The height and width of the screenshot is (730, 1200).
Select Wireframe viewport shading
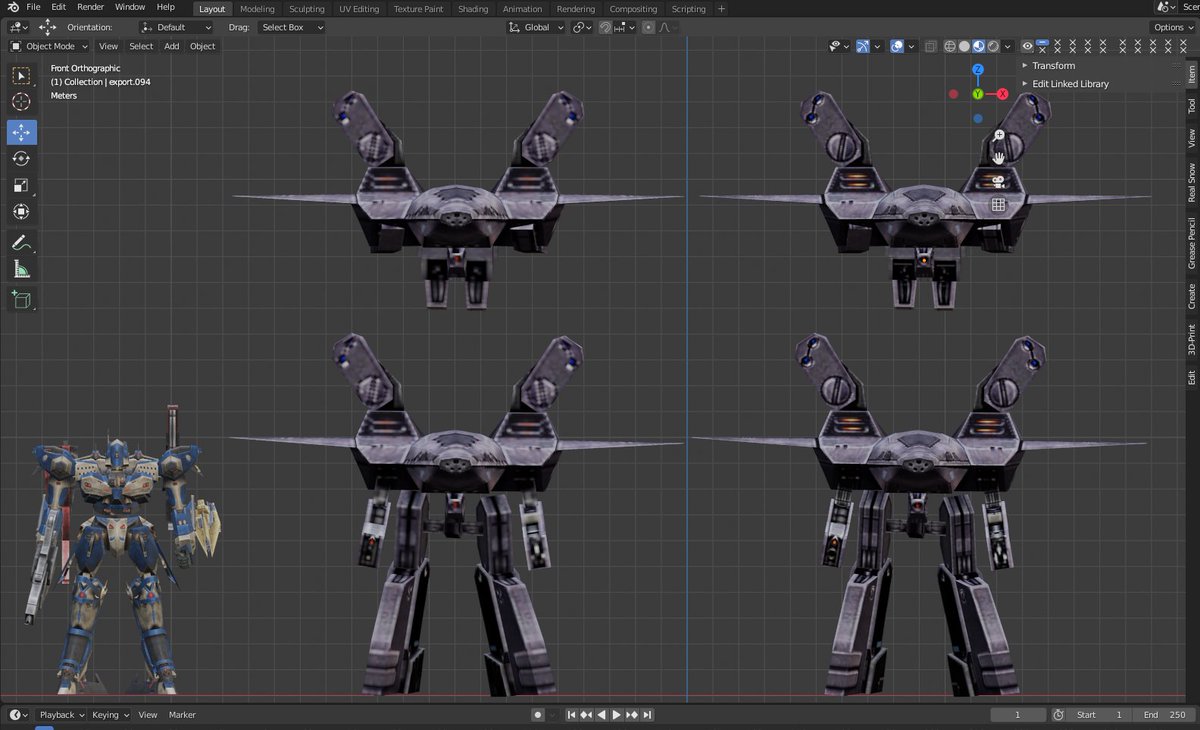tap(950, 46)
